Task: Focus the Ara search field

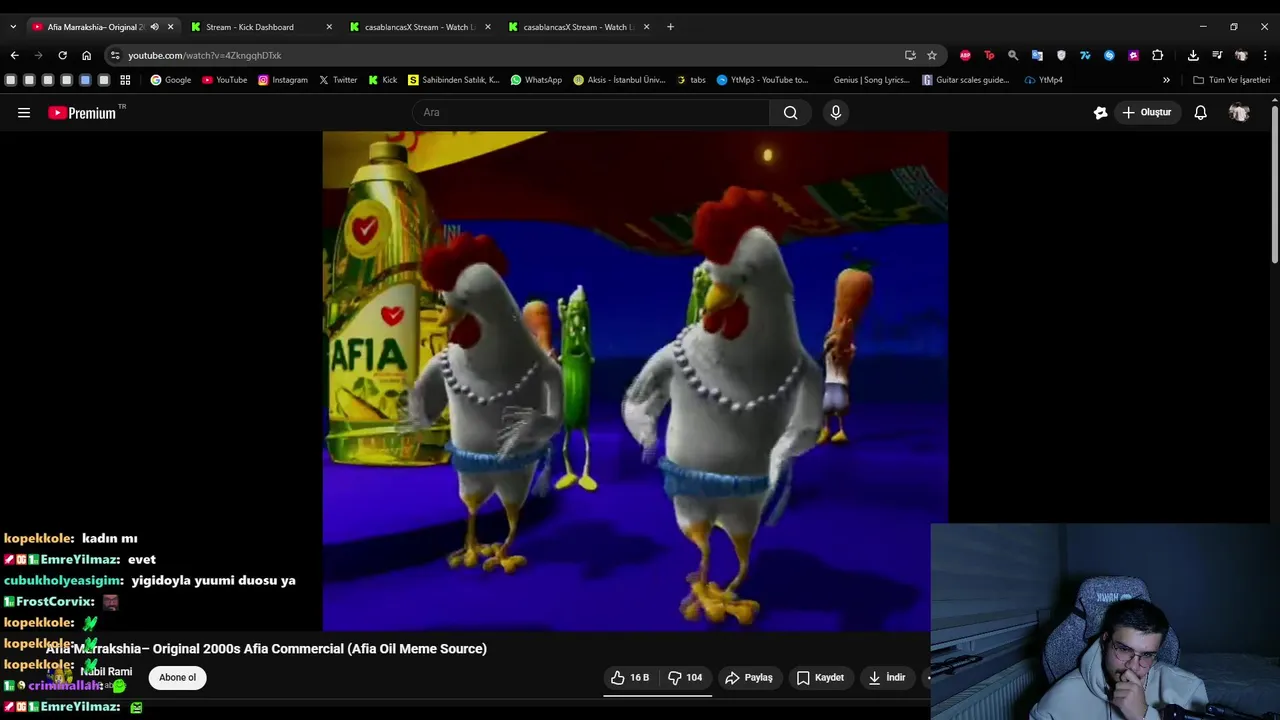Action: 591,113
